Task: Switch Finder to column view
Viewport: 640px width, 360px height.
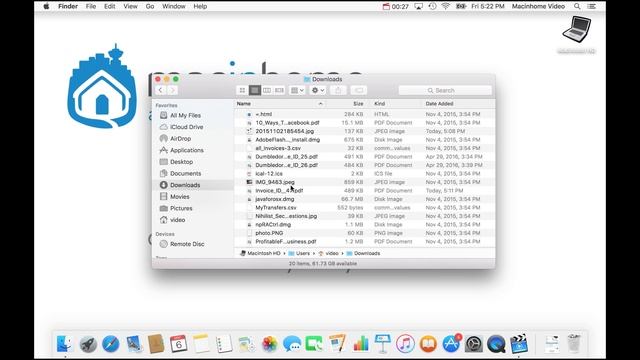Action: pos(267,90)
